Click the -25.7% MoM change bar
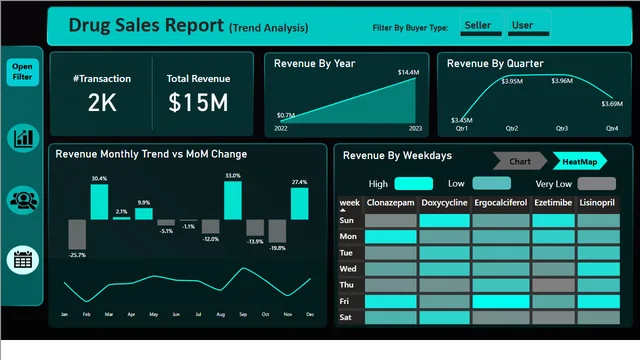This screenshot has width=640, height=360. (77, 234)
